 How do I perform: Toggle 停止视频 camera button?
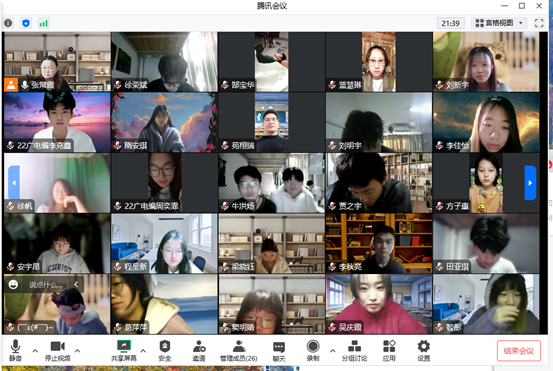click(57, 351)
